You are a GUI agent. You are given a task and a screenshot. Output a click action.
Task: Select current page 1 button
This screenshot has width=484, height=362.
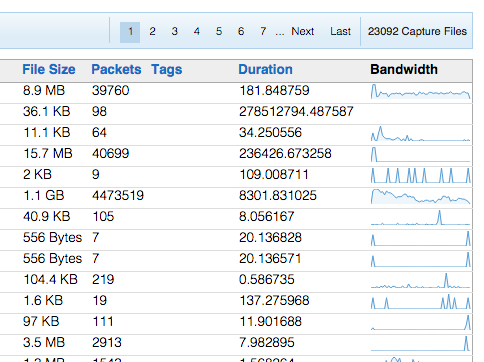130,32
